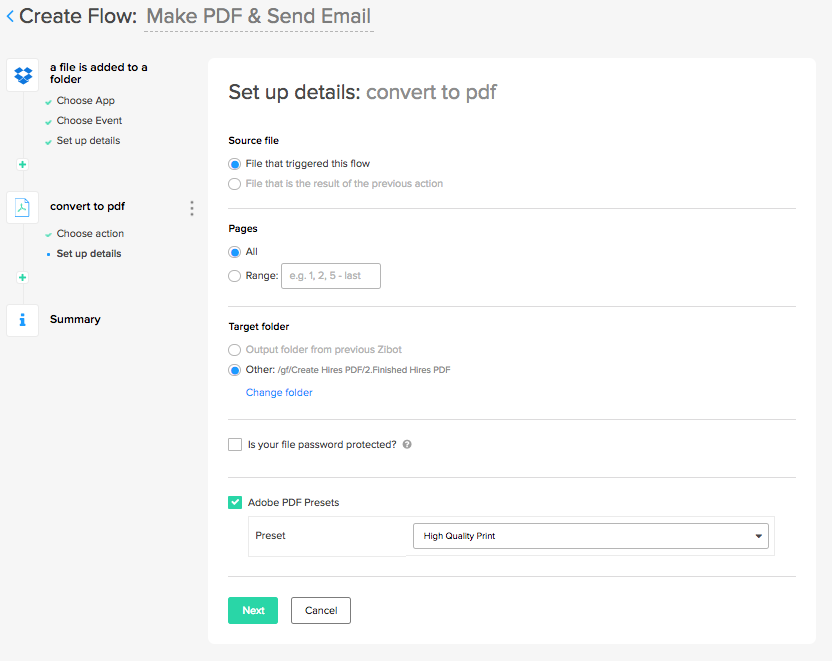Open the Preset dropdown showing High Quality Print
Screen dimensions: 832x661
tap(590, 536)
